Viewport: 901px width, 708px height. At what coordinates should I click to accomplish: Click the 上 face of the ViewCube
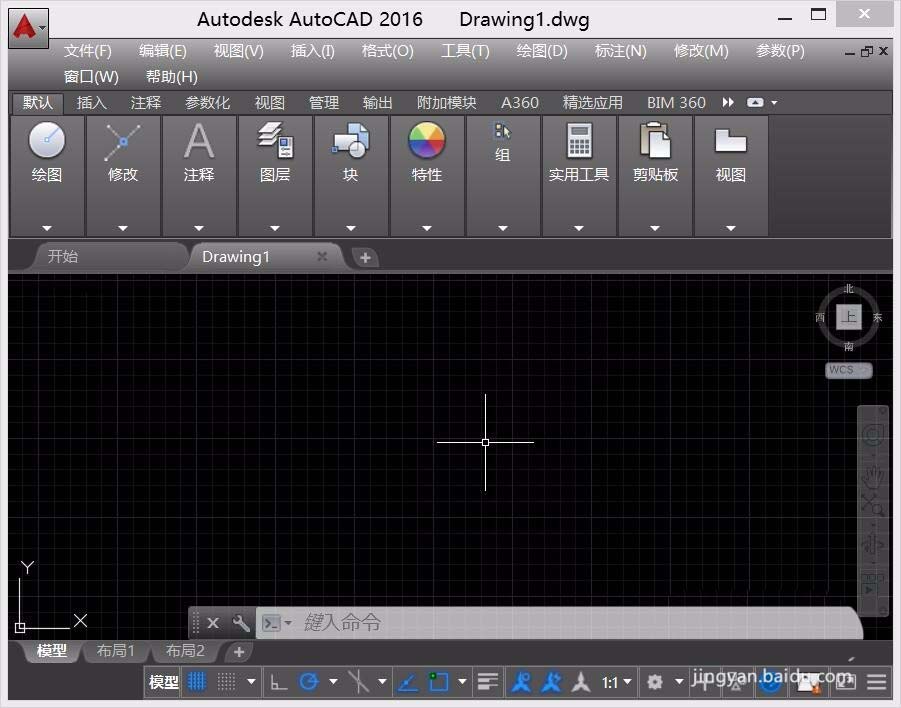847,315
